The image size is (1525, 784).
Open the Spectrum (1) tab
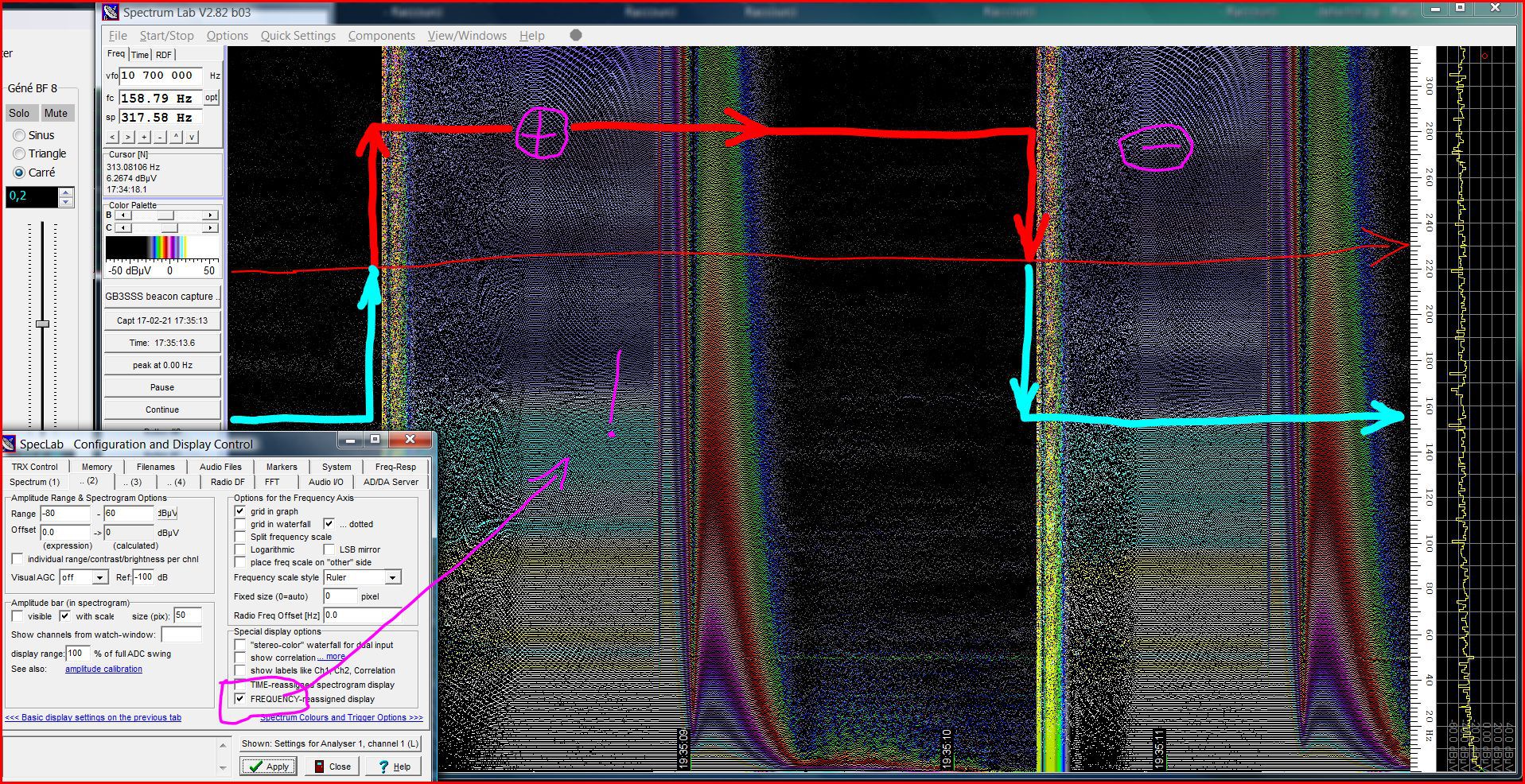coord(34,482)
